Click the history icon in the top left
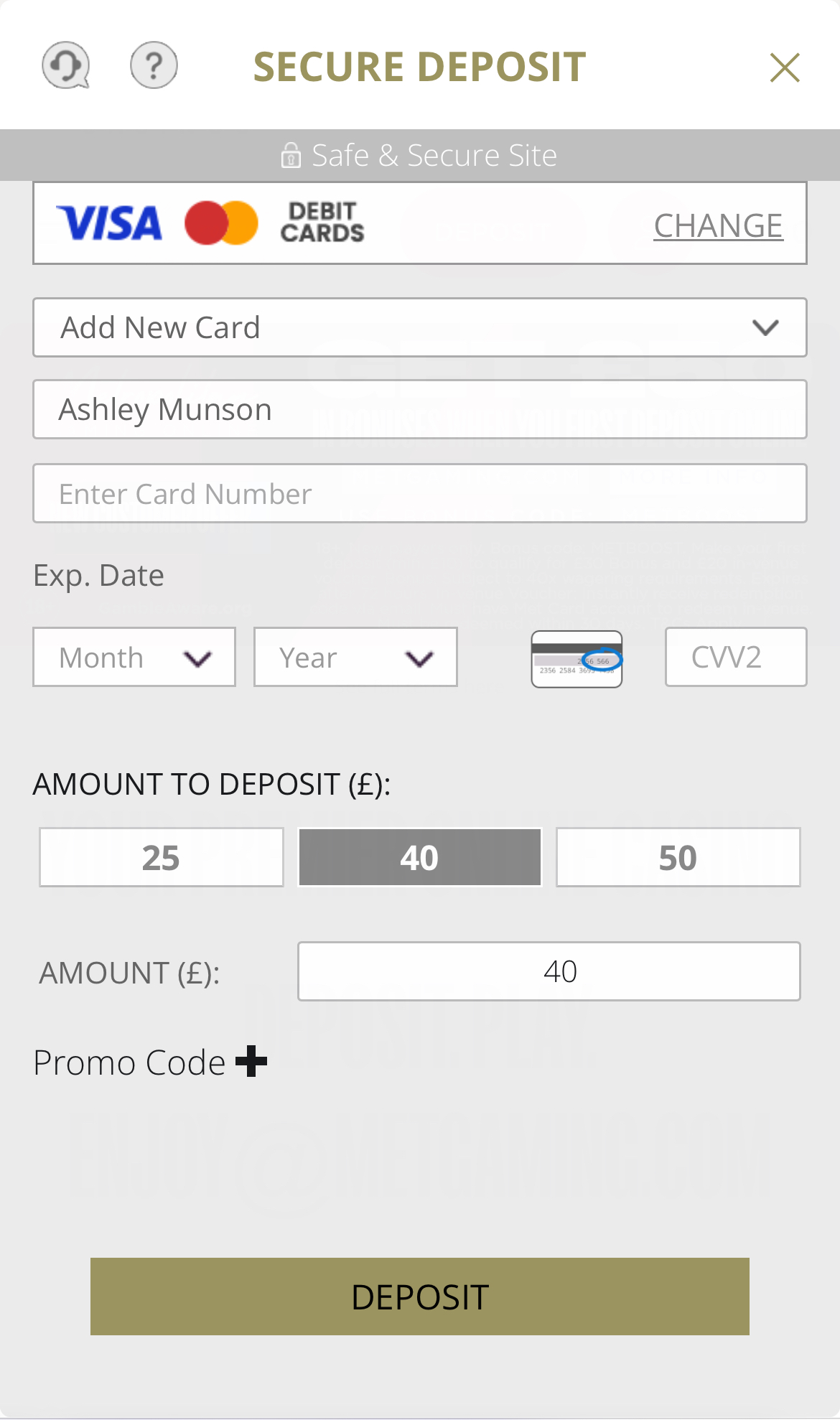 [65, 66]
